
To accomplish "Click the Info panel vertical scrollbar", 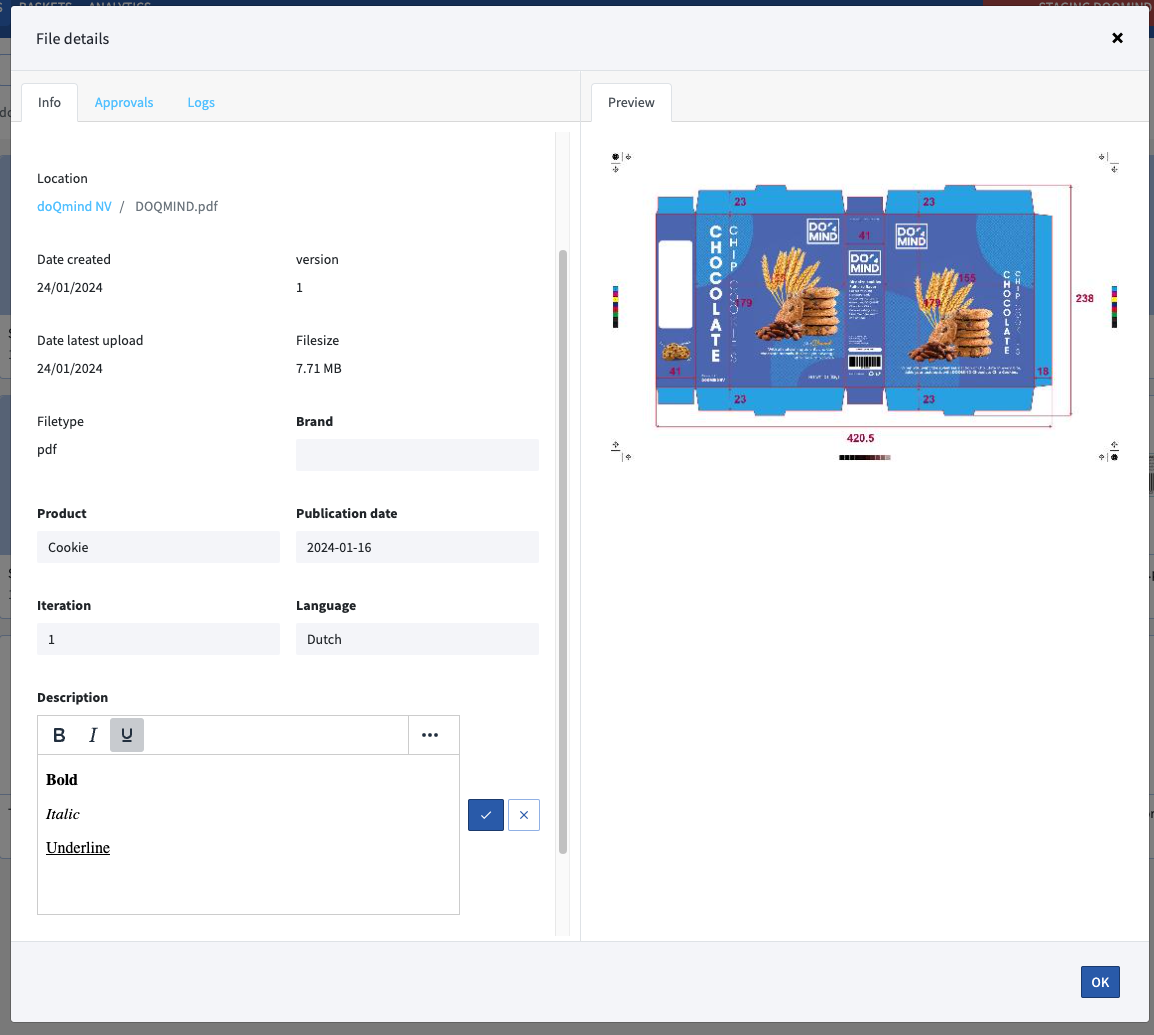I will 562,550.
